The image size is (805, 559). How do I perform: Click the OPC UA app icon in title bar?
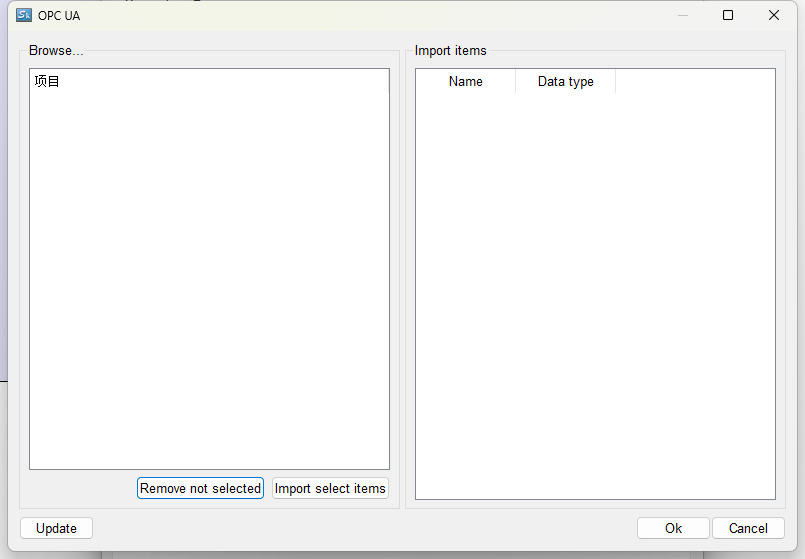tap(24, 15)
